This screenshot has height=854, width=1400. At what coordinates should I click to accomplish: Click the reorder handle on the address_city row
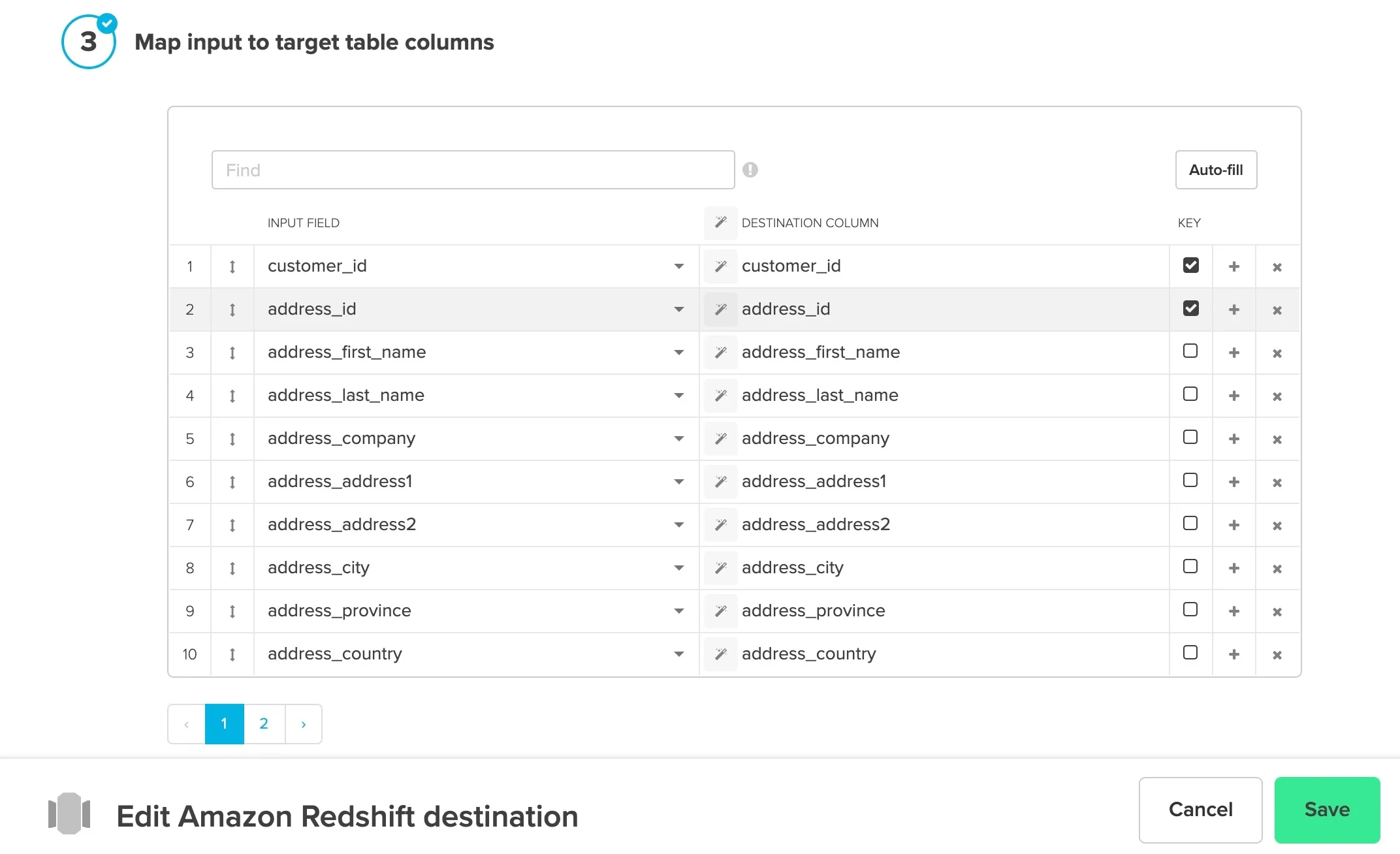click(x=232, y=568)
